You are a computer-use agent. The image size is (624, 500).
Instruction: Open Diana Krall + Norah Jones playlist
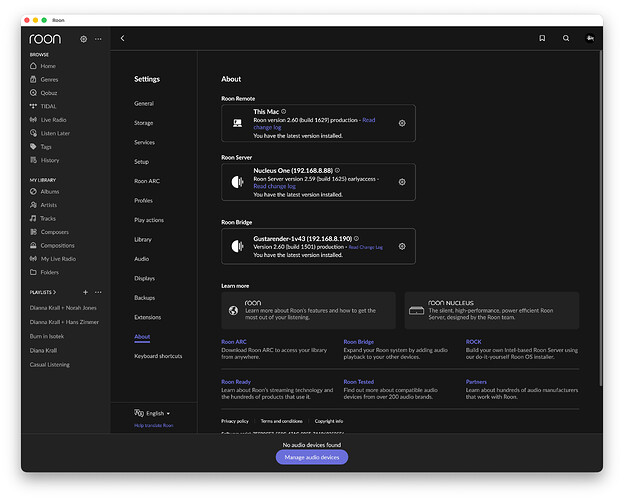coord(63,308)
